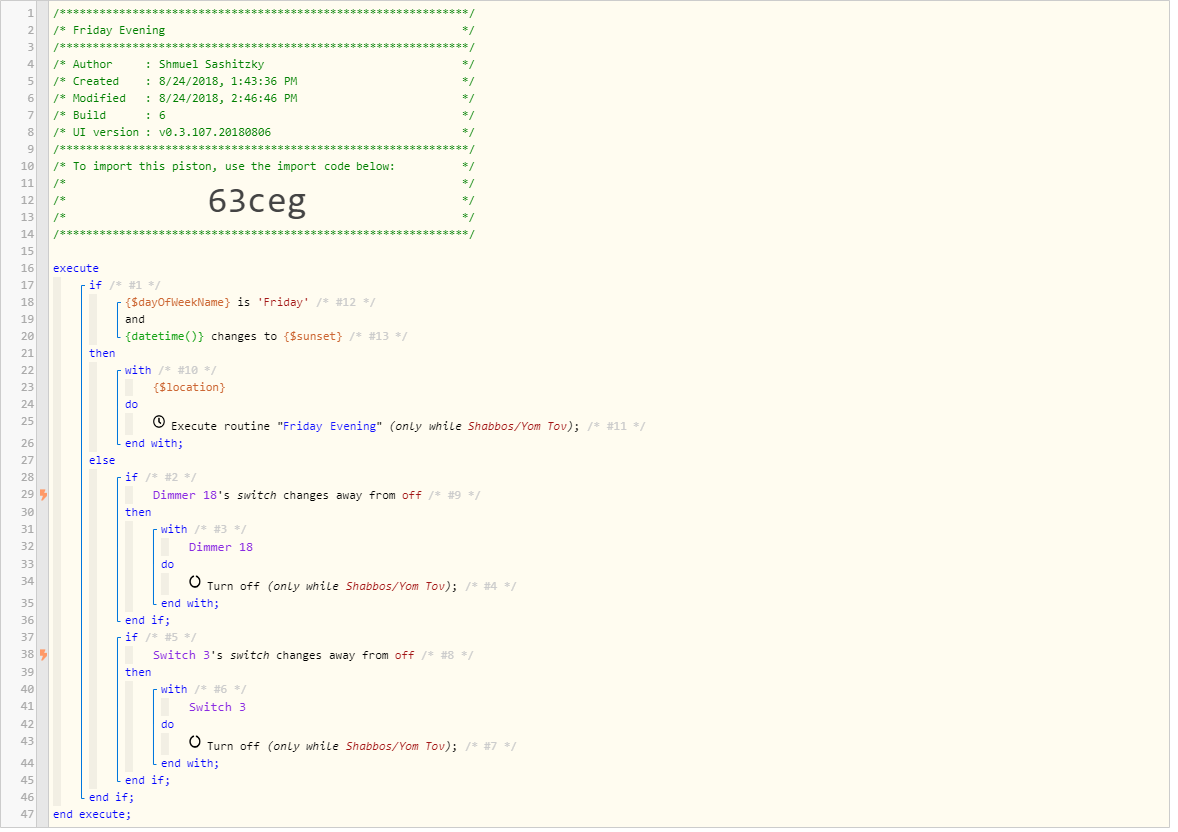Screen dimensions: 1178x832
Task: Click 'end with;' on line 44
Action: pos(190,764)
